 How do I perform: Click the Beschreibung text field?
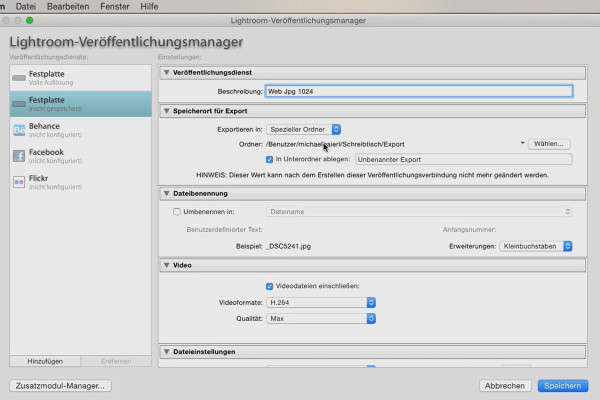pyautogui.click(x=419, y=91)
